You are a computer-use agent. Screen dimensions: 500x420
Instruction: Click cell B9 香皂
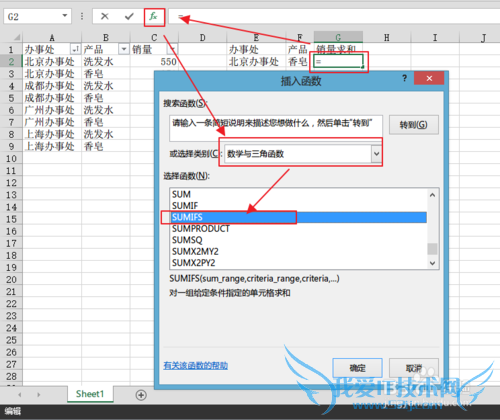(106, 146)
